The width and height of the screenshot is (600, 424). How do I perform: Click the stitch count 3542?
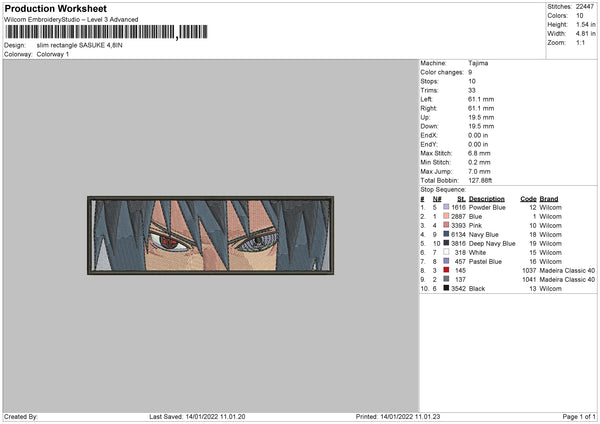click(458, 289)
